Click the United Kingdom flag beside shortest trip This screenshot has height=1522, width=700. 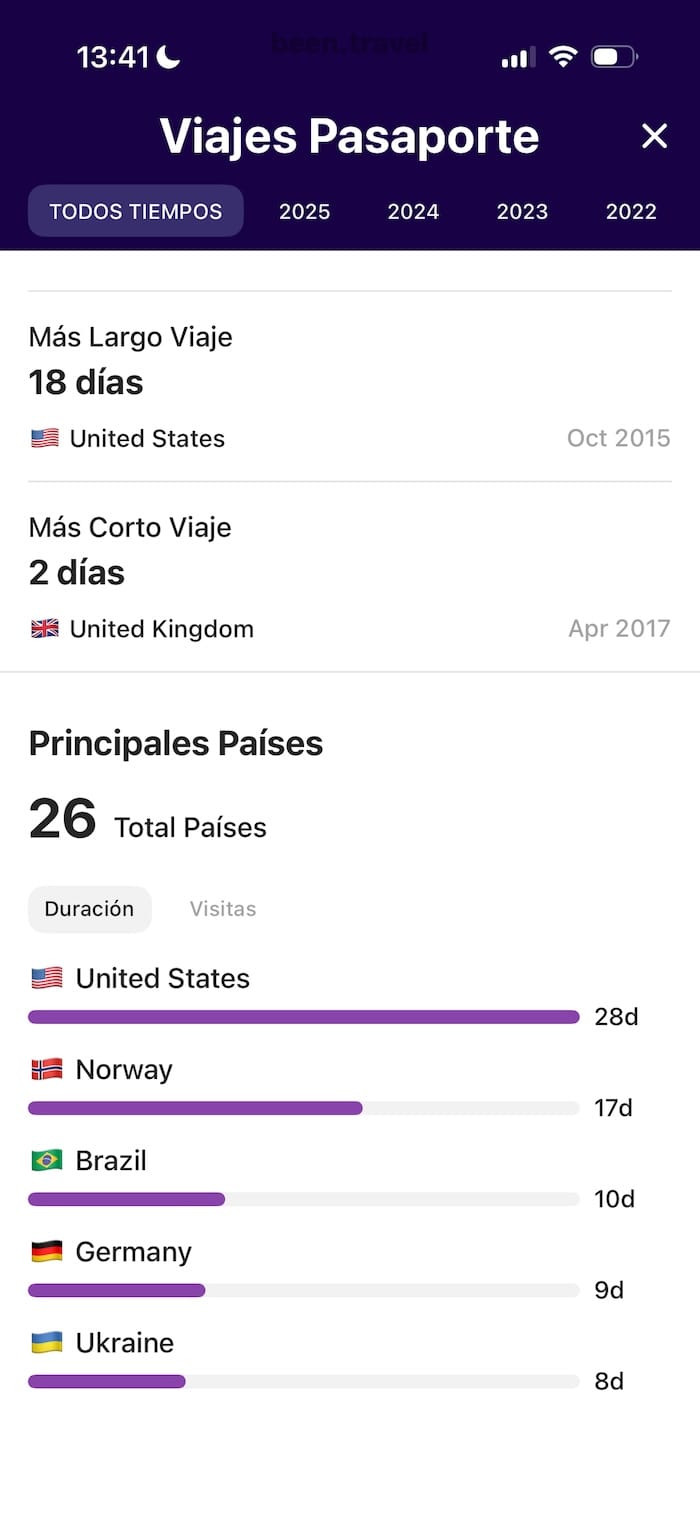[44, 628]
